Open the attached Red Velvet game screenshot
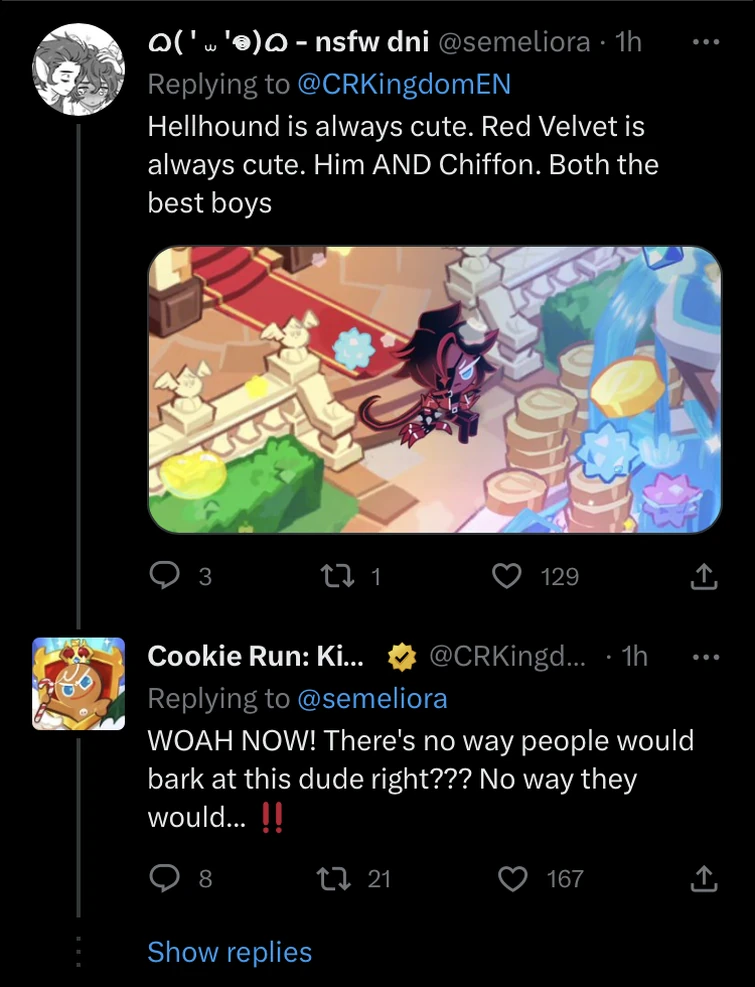The width and height of the screenshot is (755, 987). click(x=434, y=390)
